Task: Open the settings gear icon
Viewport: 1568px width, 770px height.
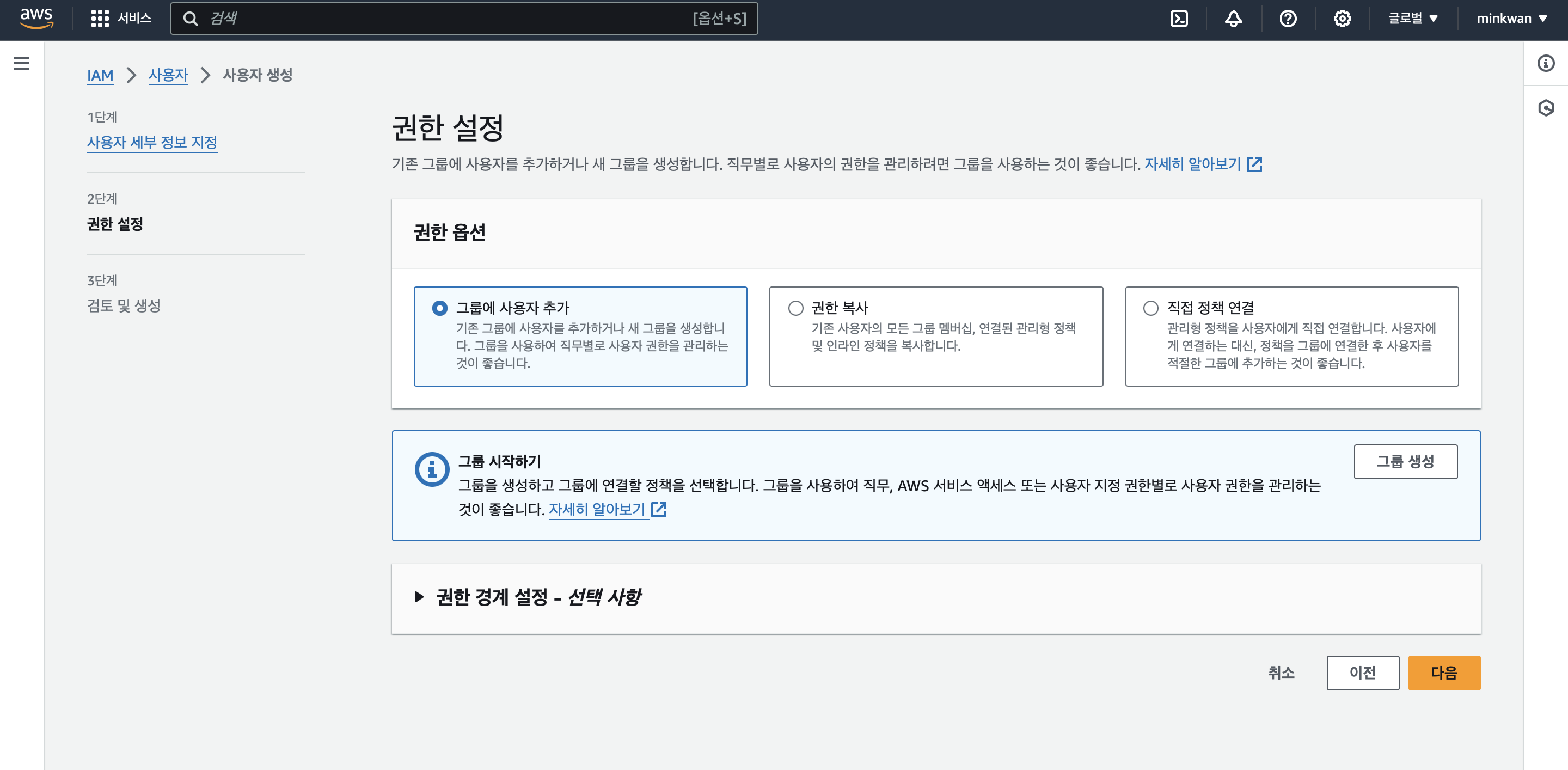Action: pos(1342,19)
